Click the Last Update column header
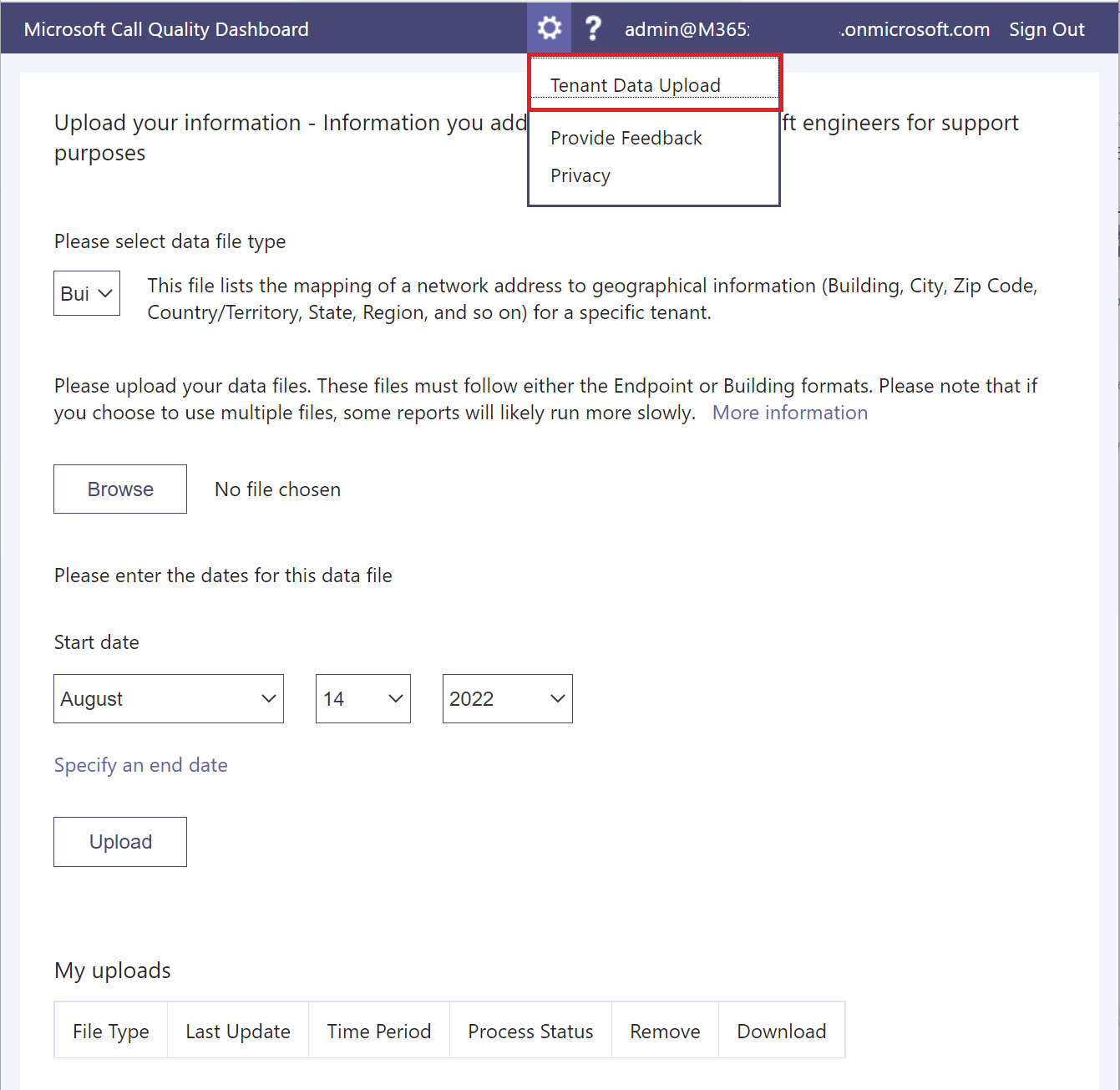The width and height of the screenshot is (1120, 1090). tap(238, 1032)
